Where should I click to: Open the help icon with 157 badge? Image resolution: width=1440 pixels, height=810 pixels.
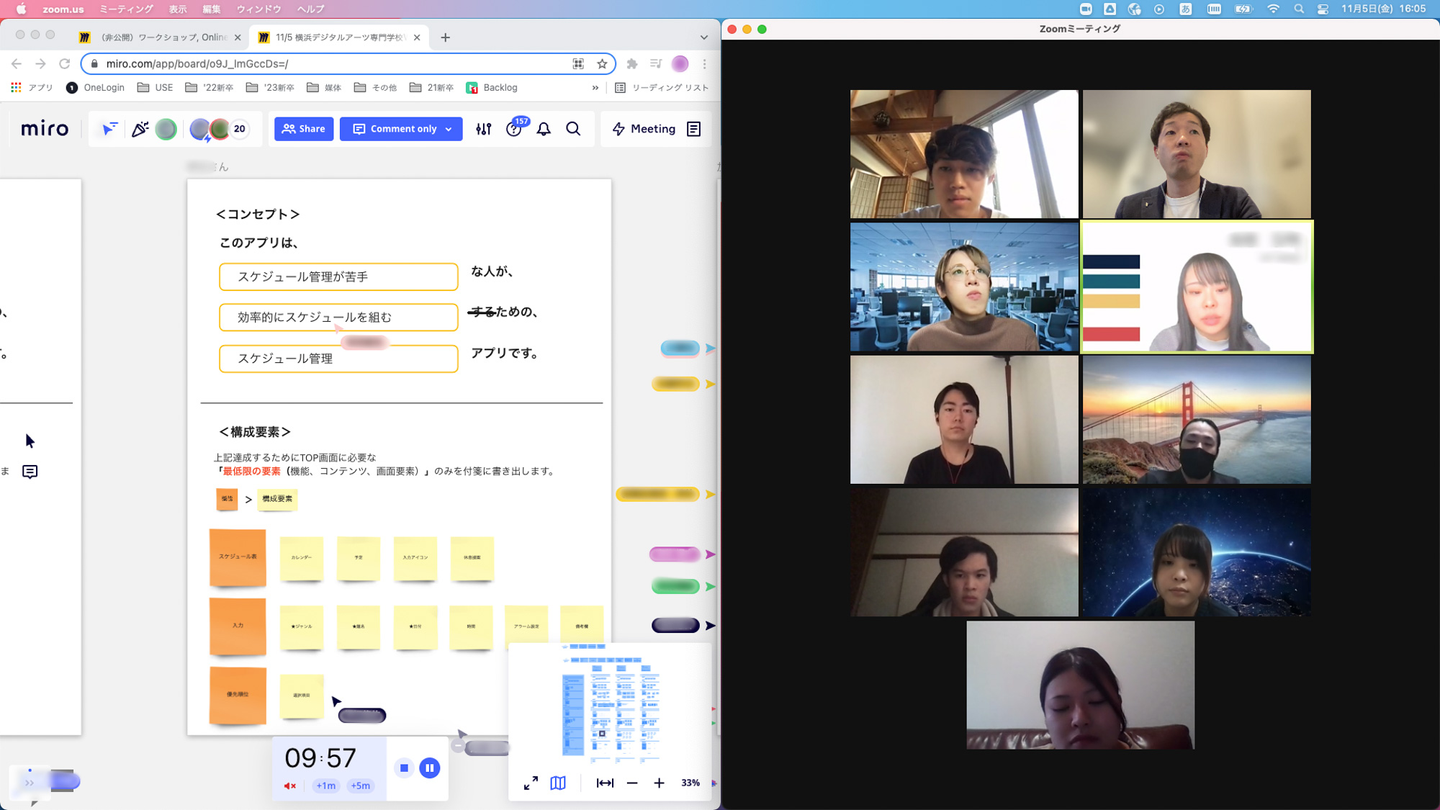pos(514,129)
